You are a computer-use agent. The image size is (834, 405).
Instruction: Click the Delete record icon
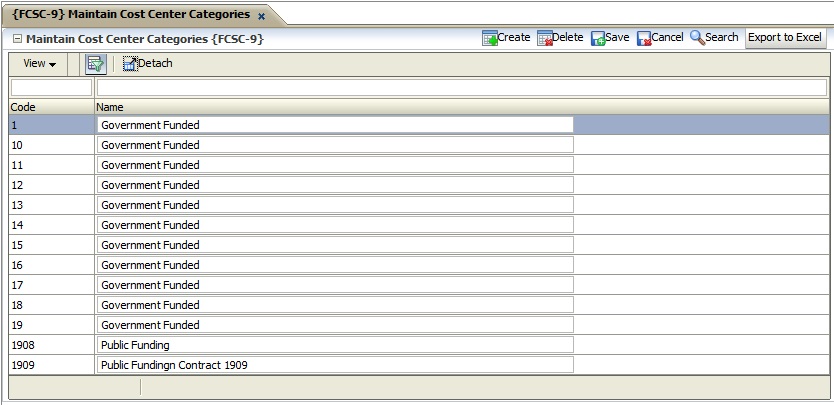(545, 38)
